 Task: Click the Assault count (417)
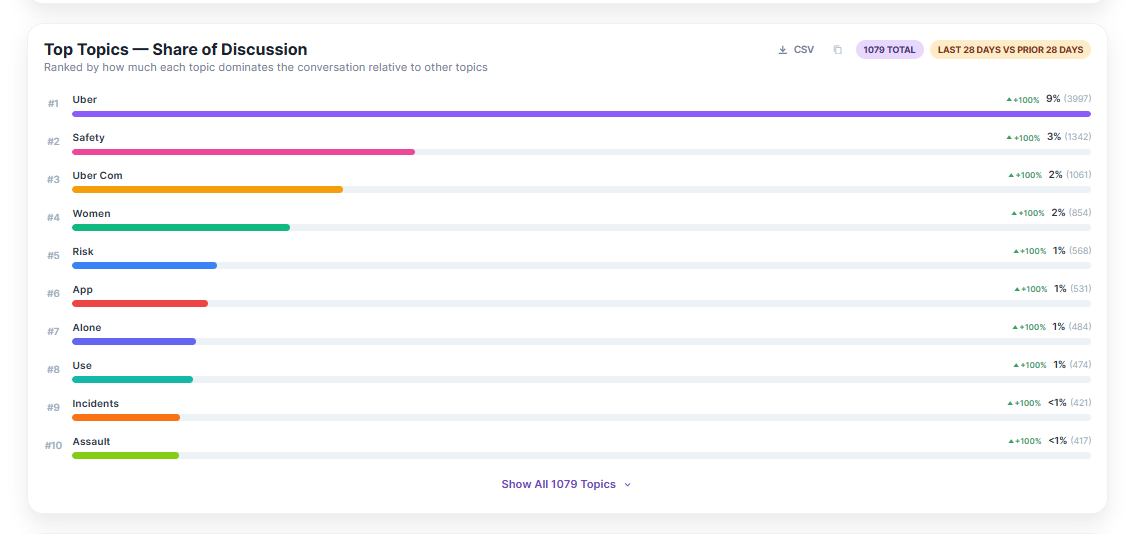pyautogui.click(x=1080, y=441)
